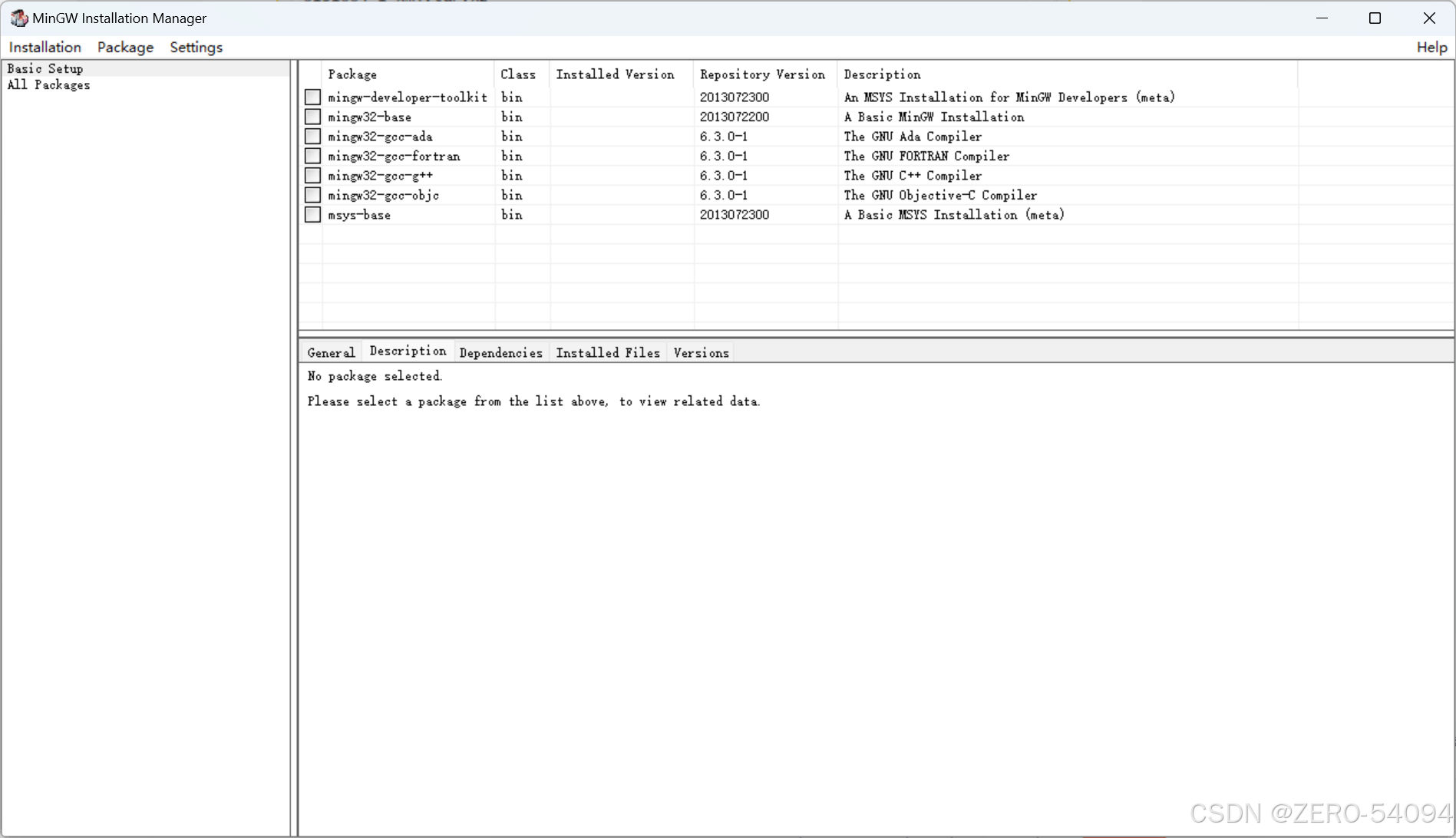The width and height of the screenshot is (1456, 838).
Task: Click 'The GNU FORTRAN Compiler' description
Action: click(x=926, y=156)
